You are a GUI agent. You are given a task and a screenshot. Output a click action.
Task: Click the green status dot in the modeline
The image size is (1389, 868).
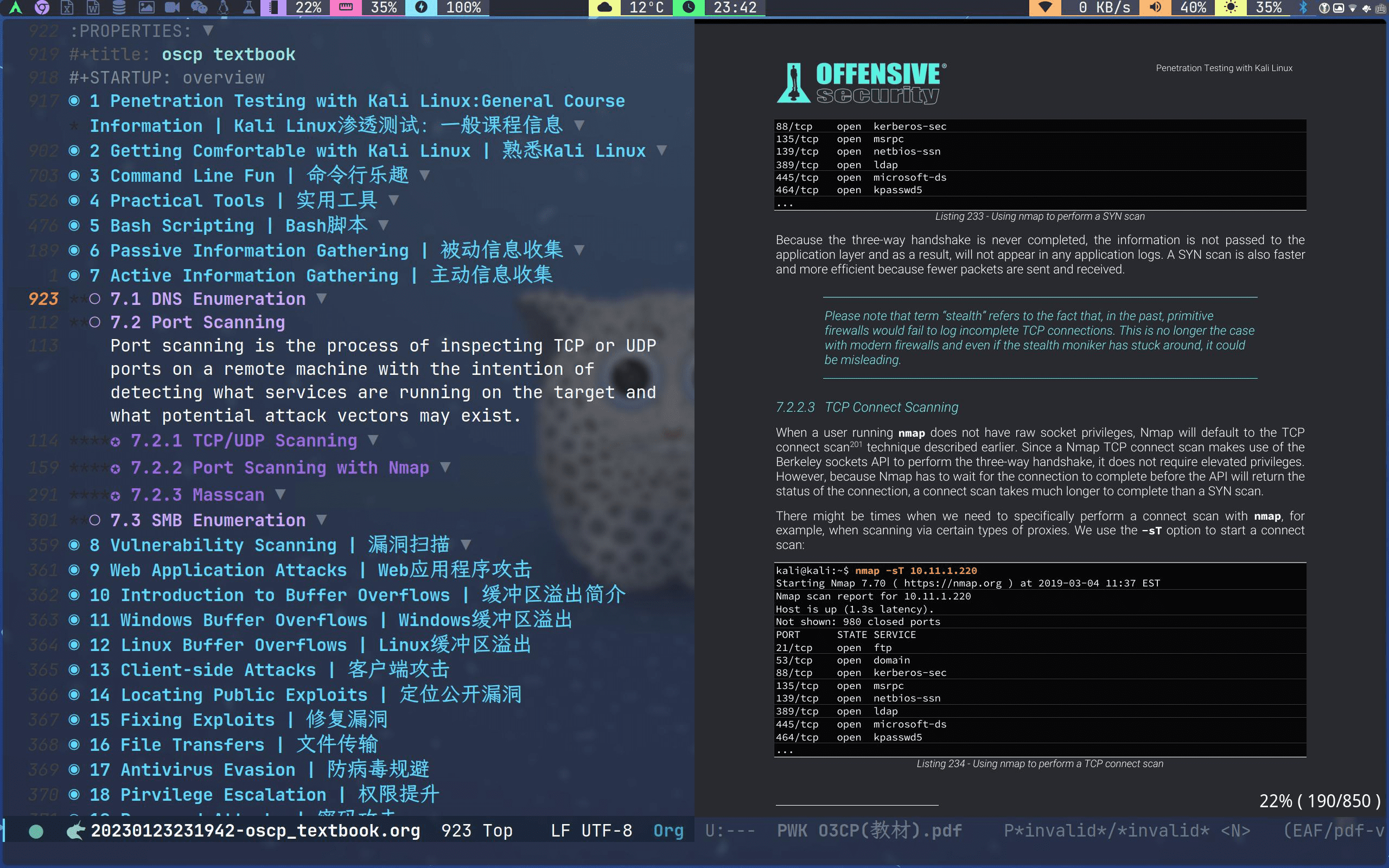click(36, 831)
